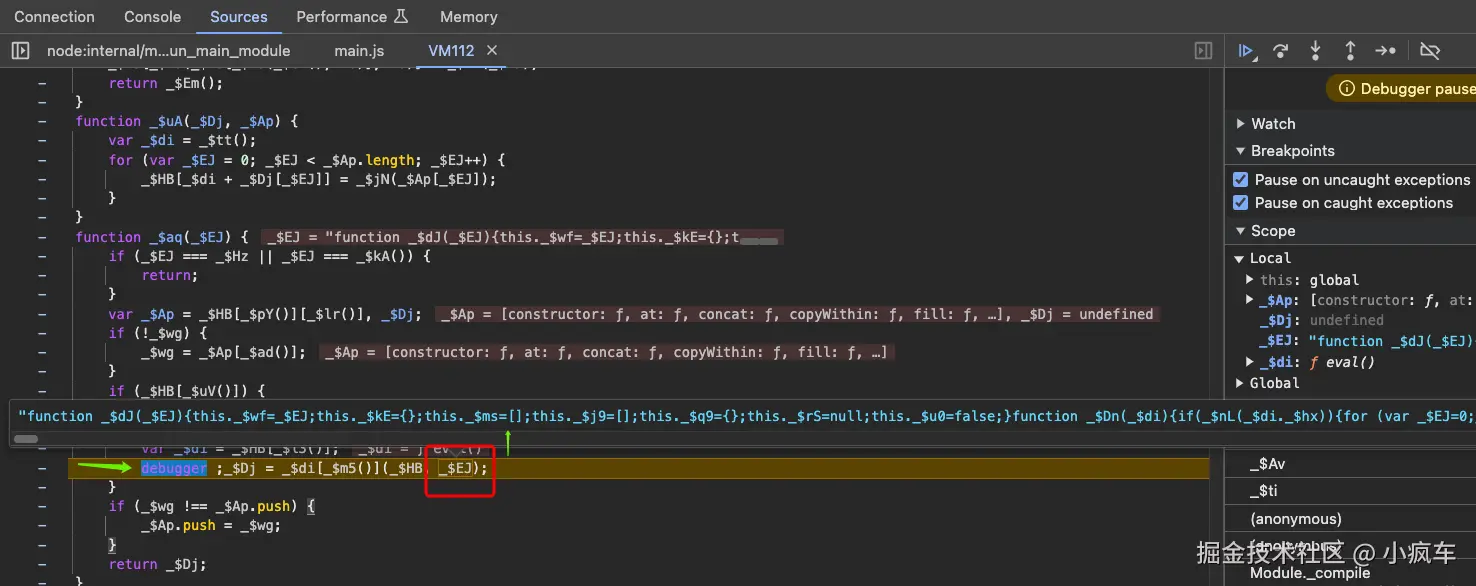This screenshot has width=1476, height=586.
Task: Click '_$Ap.push = _$wg;' code line
Action: 211,525
